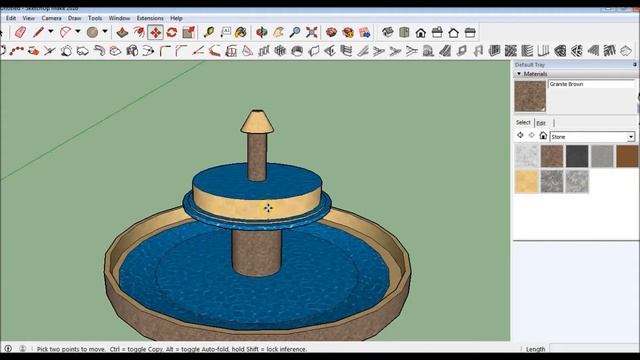Switch to Iso view
The width and height of the screenshot is (640, 360).
[x=387, y=32]
